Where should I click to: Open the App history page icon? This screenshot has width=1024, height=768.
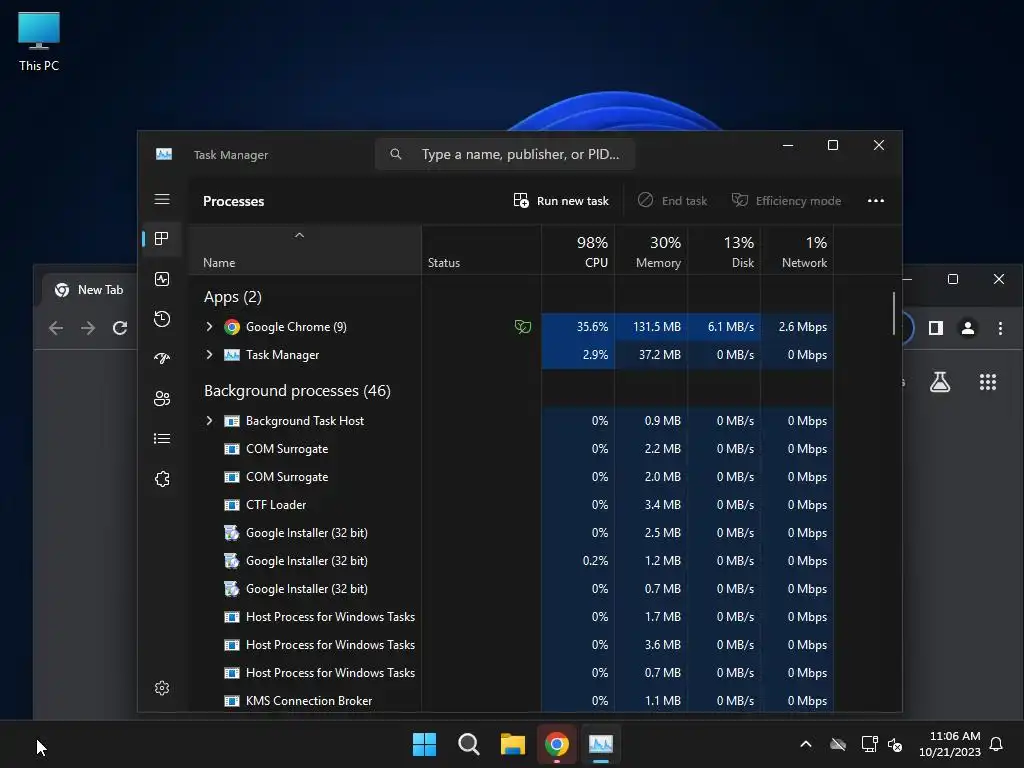162,319
